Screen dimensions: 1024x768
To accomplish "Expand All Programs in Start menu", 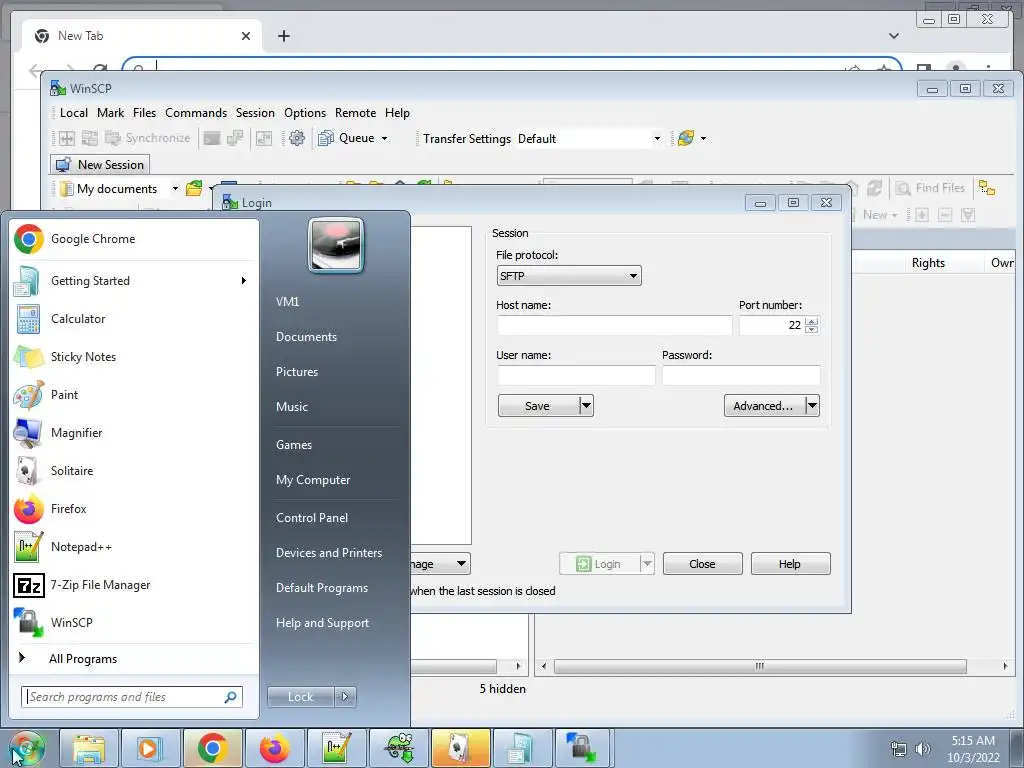I will click(x=83, y=659).
